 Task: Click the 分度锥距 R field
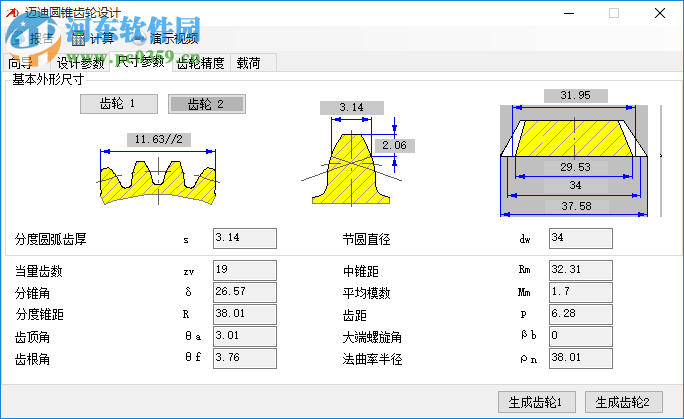tap(245, 314)
